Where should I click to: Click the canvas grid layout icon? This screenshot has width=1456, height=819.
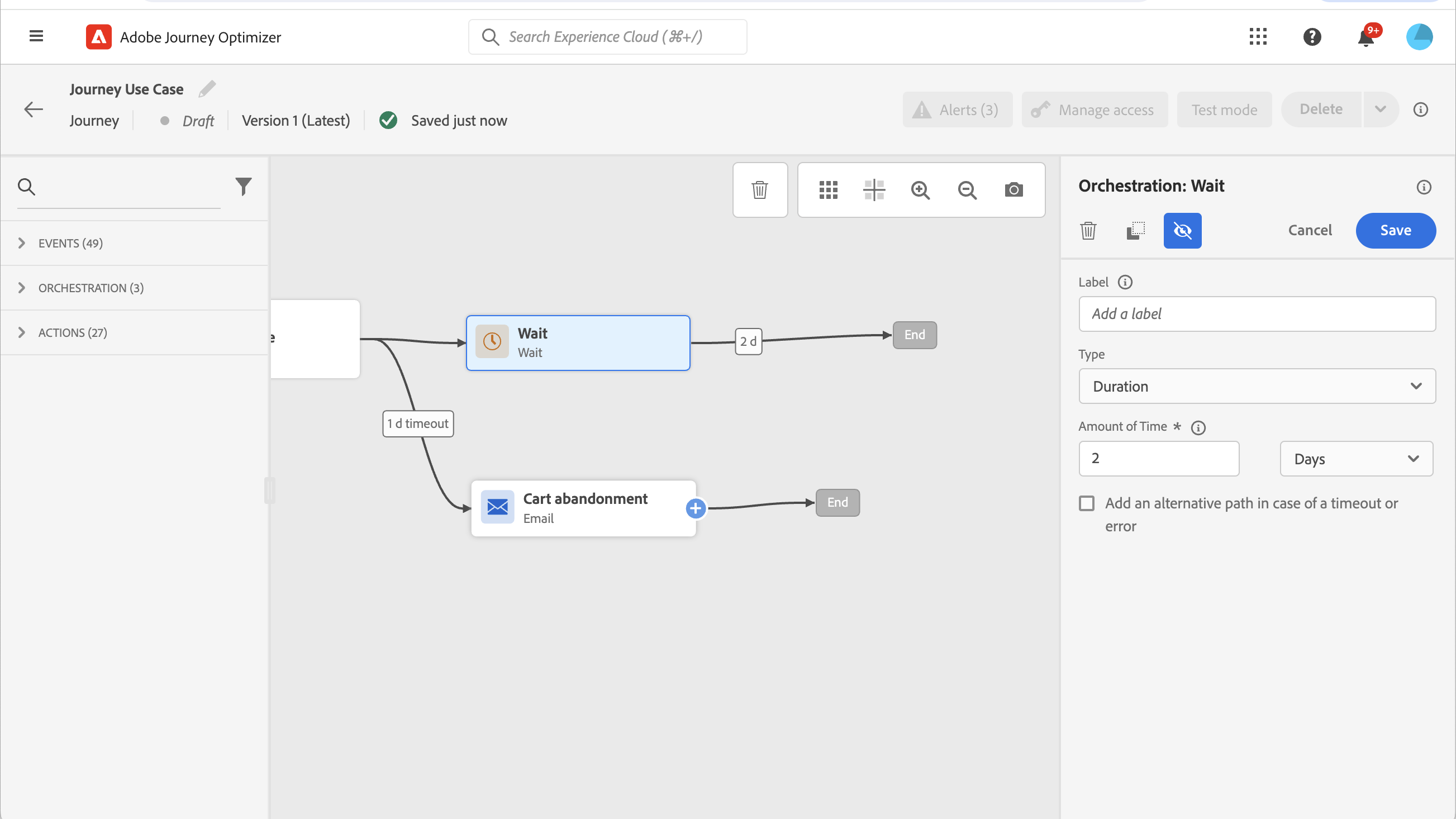pyautogui.click(x=828, y=190)
